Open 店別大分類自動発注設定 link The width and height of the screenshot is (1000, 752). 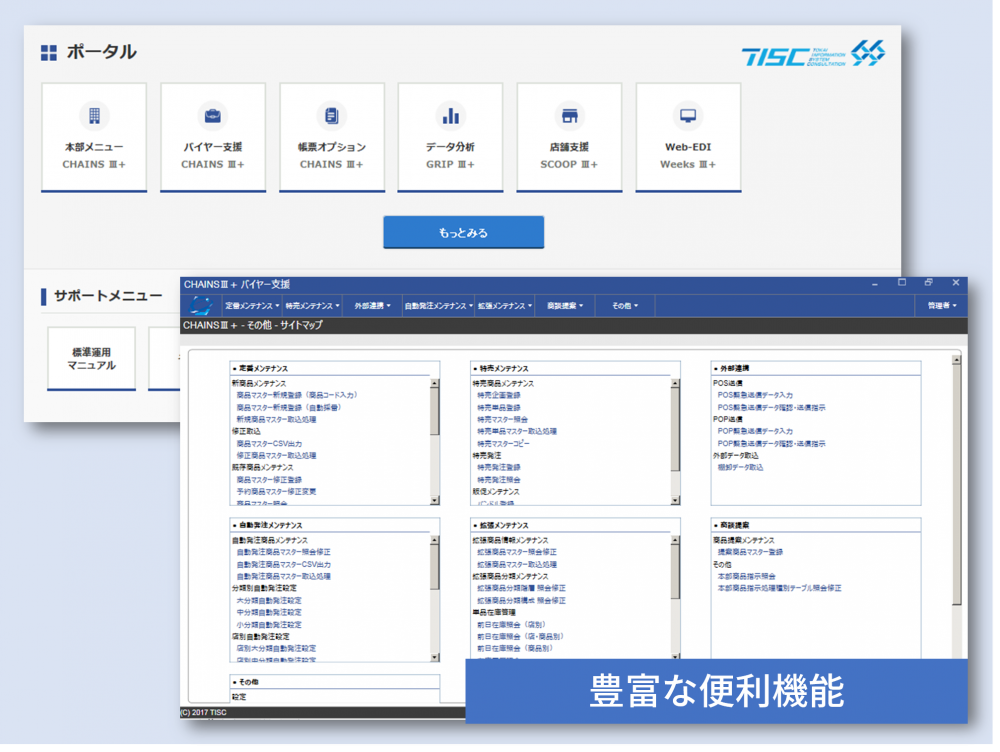click(276, 649)
